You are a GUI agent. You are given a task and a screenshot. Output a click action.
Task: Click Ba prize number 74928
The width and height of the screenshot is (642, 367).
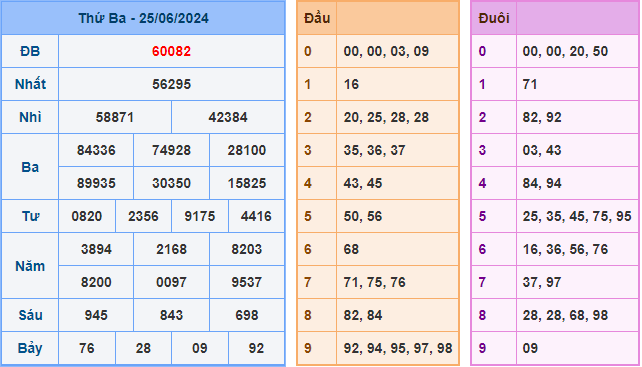pos(172,150)
